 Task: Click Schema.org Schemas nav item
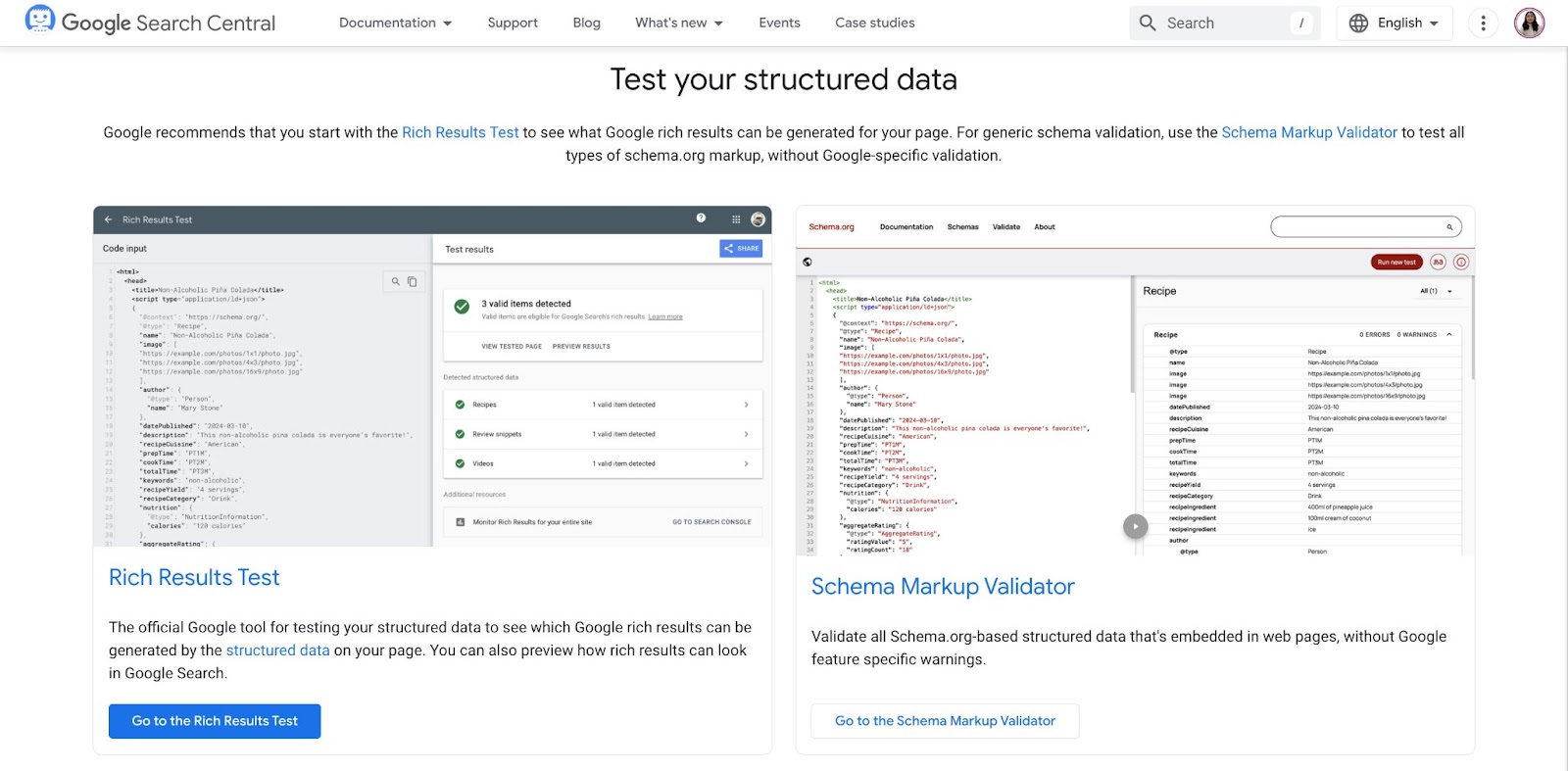[x=962, y=227]
